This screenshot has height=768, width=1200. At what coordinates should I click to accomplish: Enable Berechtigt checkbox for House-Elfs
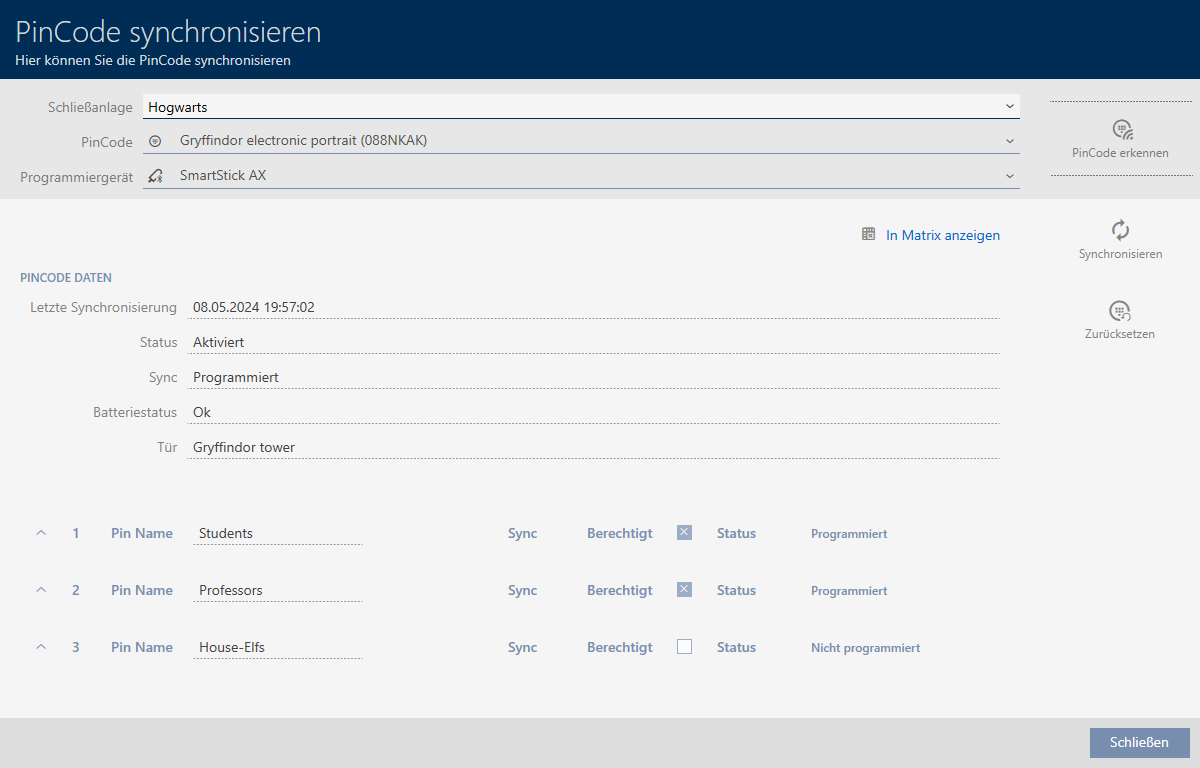pos(684,647)
